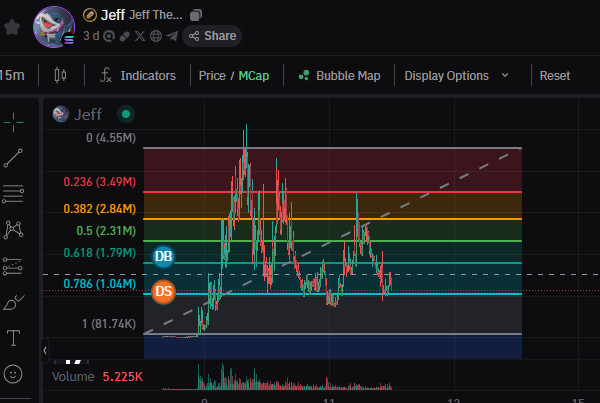
Task: Select the crosshair cursor tool
Action: [x=13, y=122]
